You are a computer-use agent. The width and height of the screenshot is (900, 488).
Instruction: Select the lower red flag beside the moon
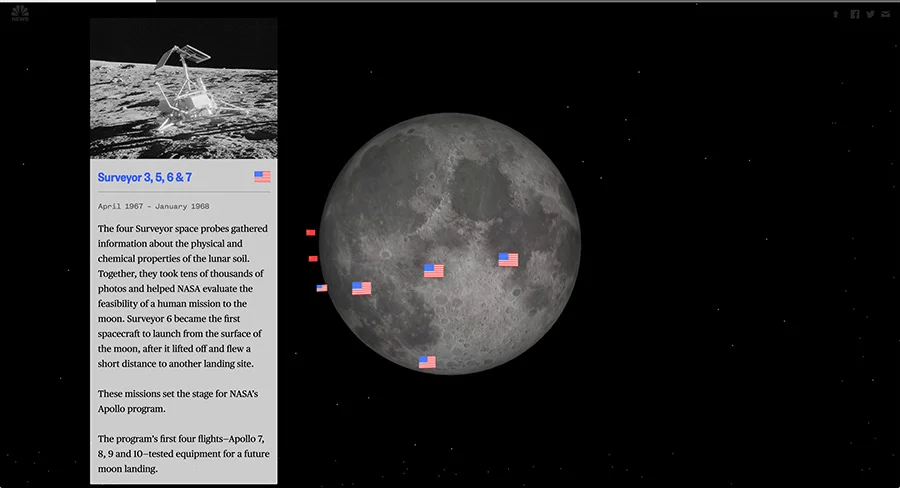click(x=313, y=259)
